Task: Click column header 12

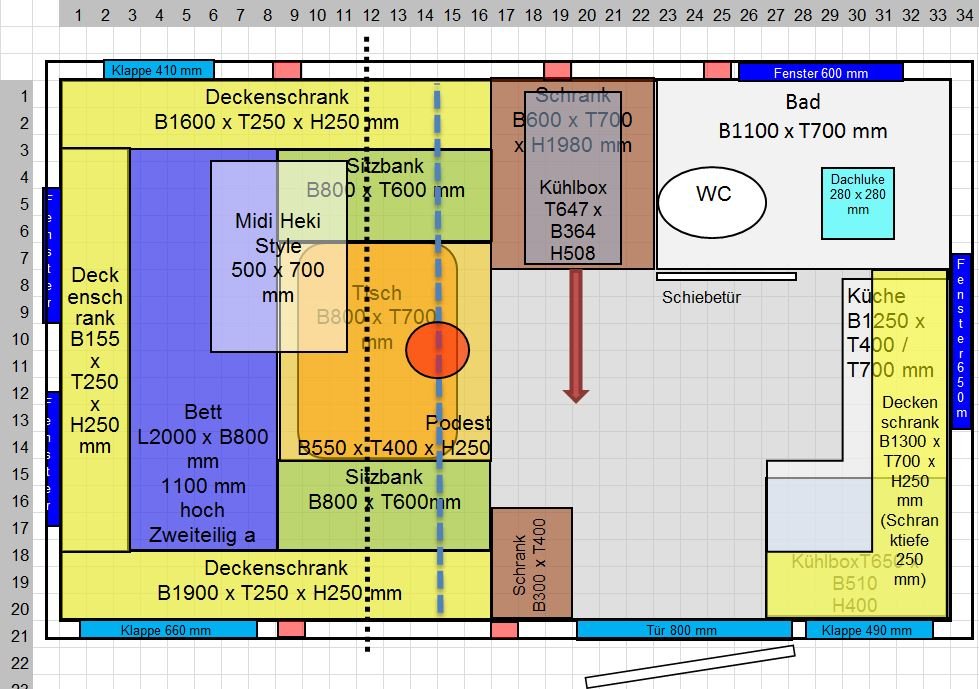Action: pyautogui.click(x=370, y=16)
